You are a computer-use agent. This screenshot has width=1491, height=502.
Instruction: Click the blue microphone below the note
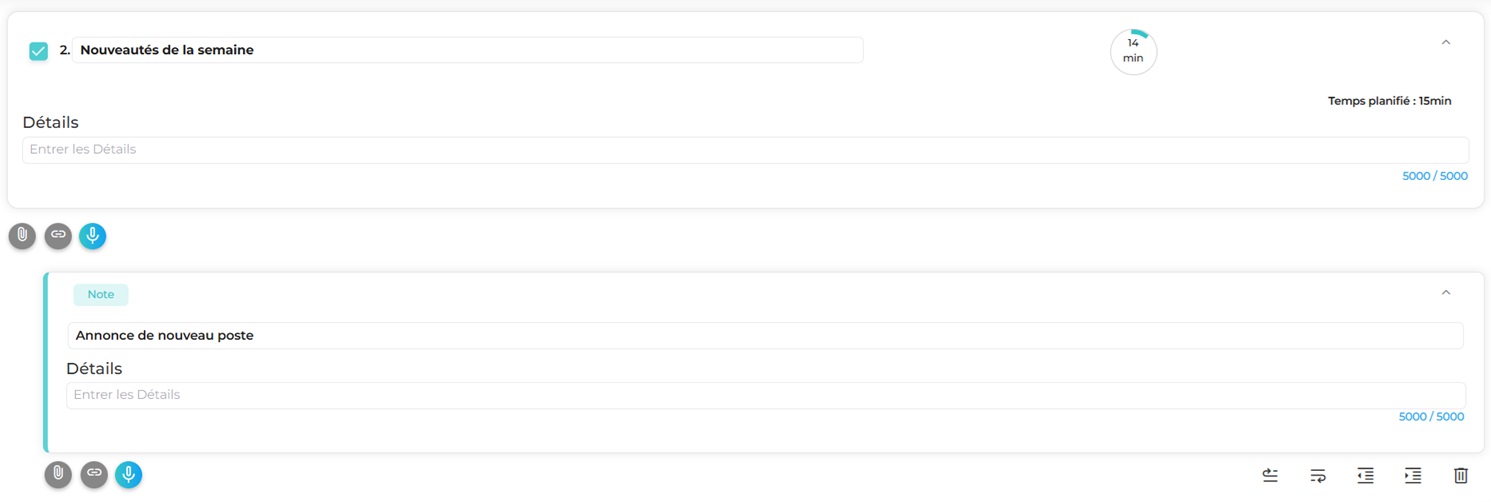129,474
